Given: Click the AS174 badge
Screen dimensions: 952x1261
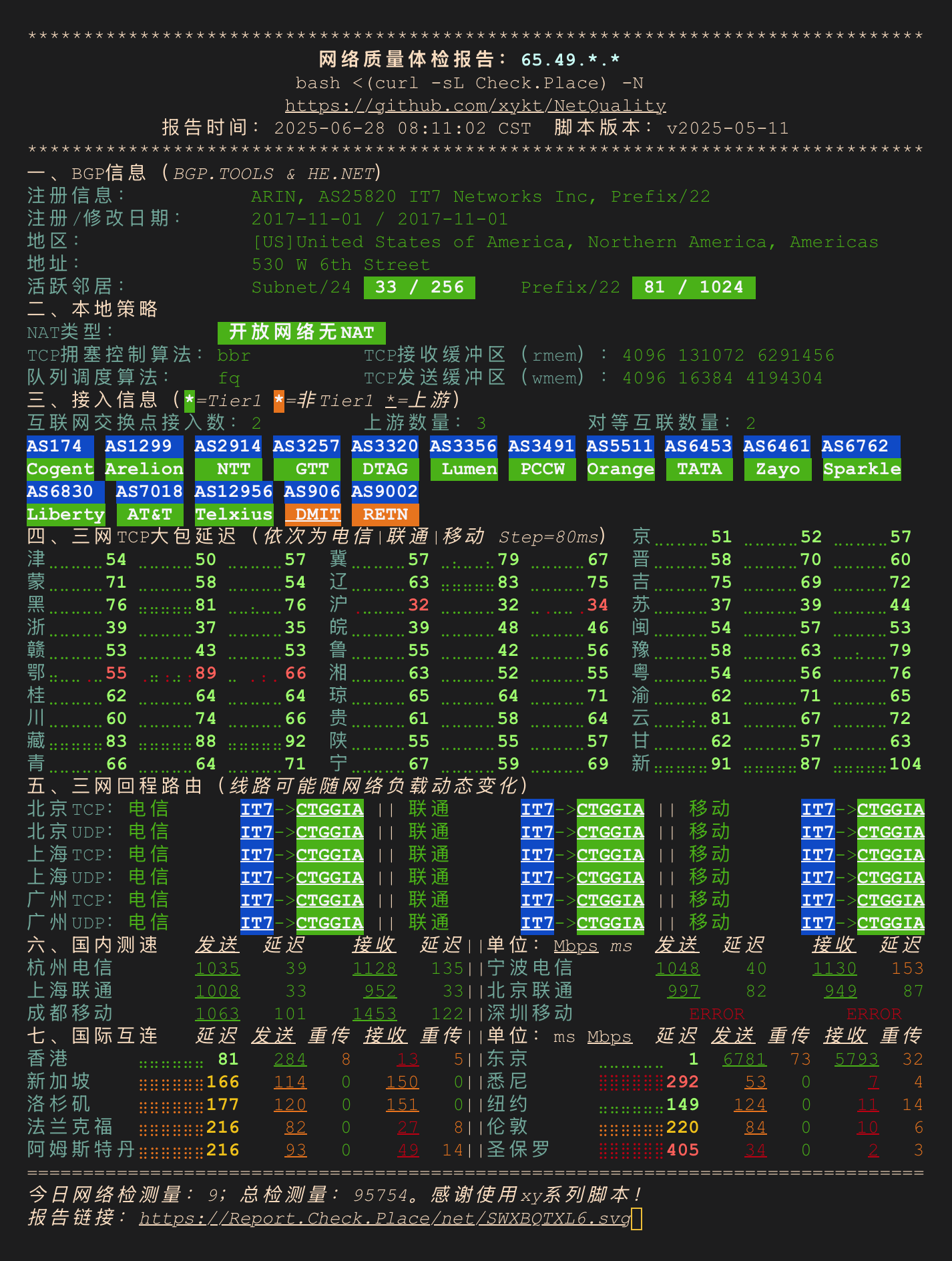Looking at the screenshot, I should [x=54, y=446].
